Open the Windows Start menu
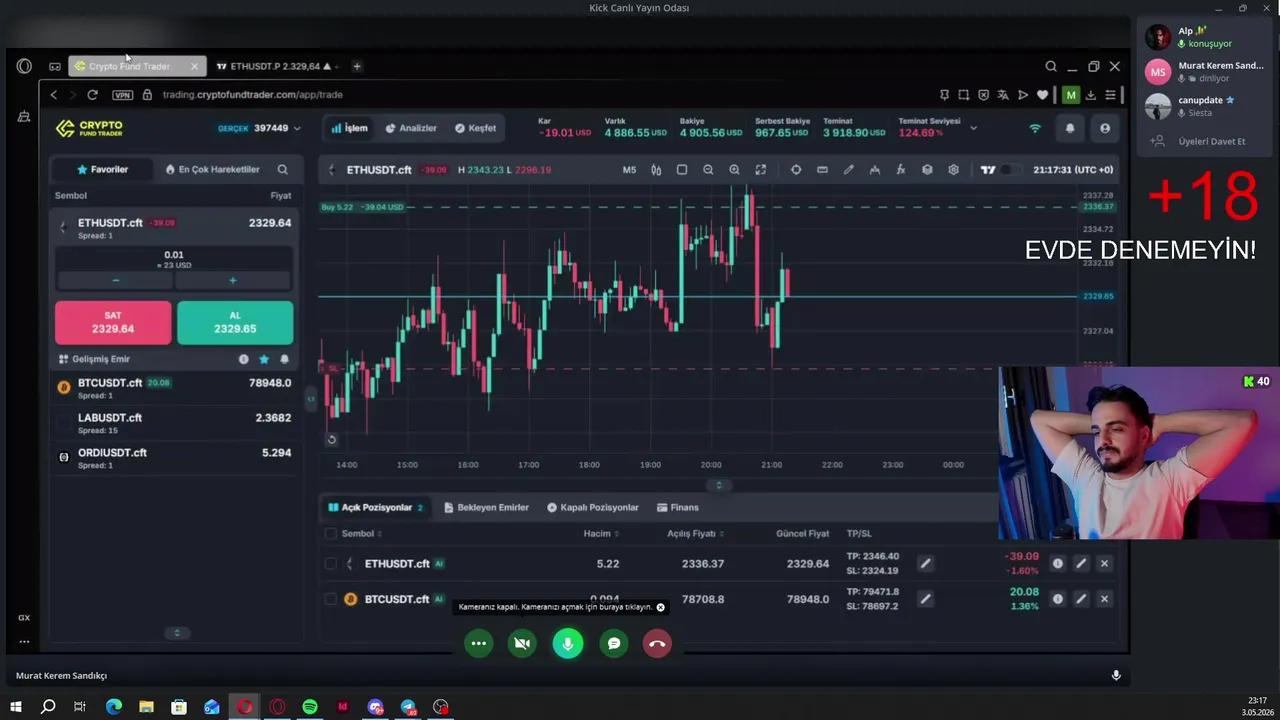The width and height of the screenshot is (1280, 720). [x=15, y=707]
